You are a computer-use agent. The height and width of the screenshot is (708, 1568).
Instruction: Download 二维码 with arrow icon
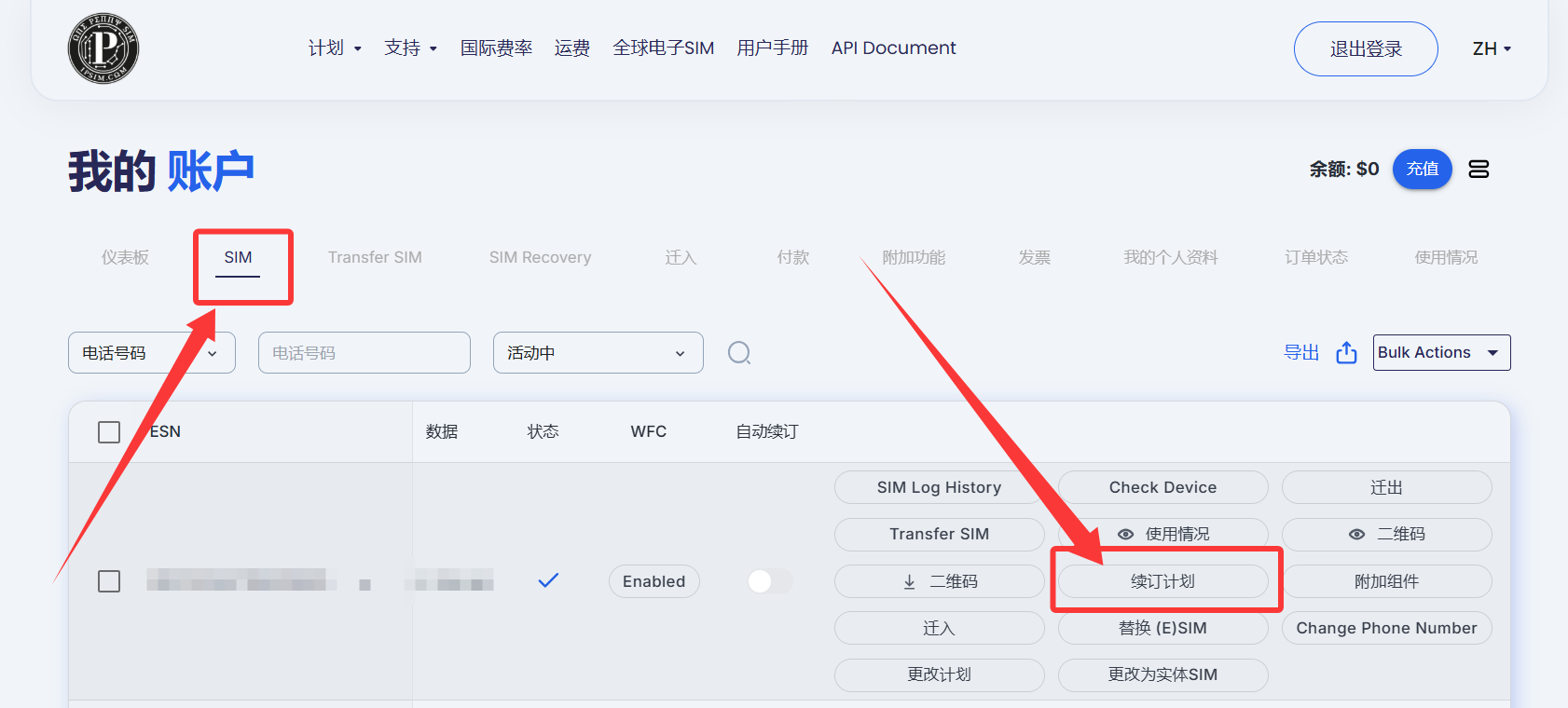coord(939,581)
